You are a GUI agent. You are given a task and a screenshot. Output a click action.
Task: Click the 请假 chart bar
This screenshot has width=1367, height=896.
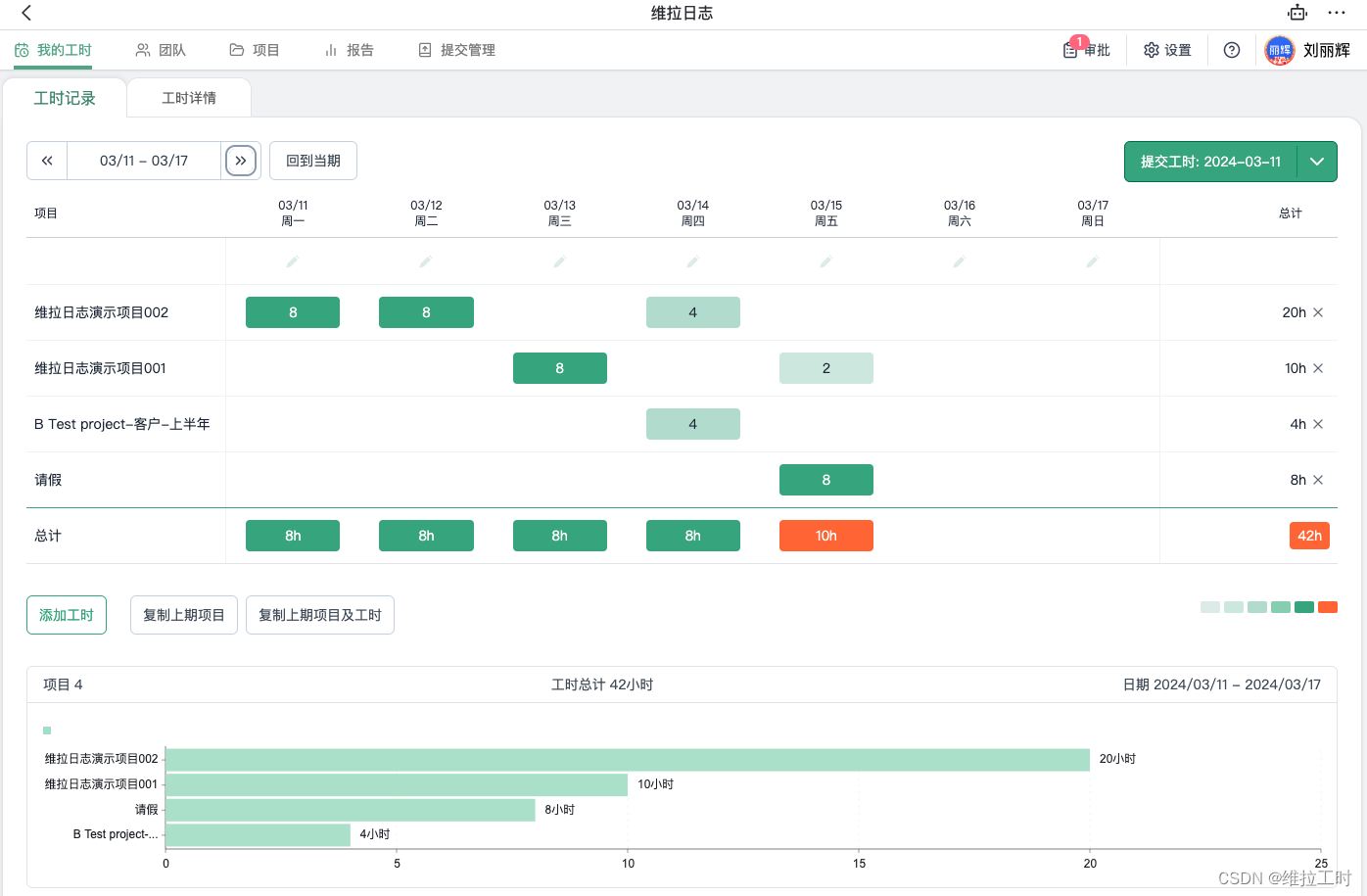click(x=351, y=810)
